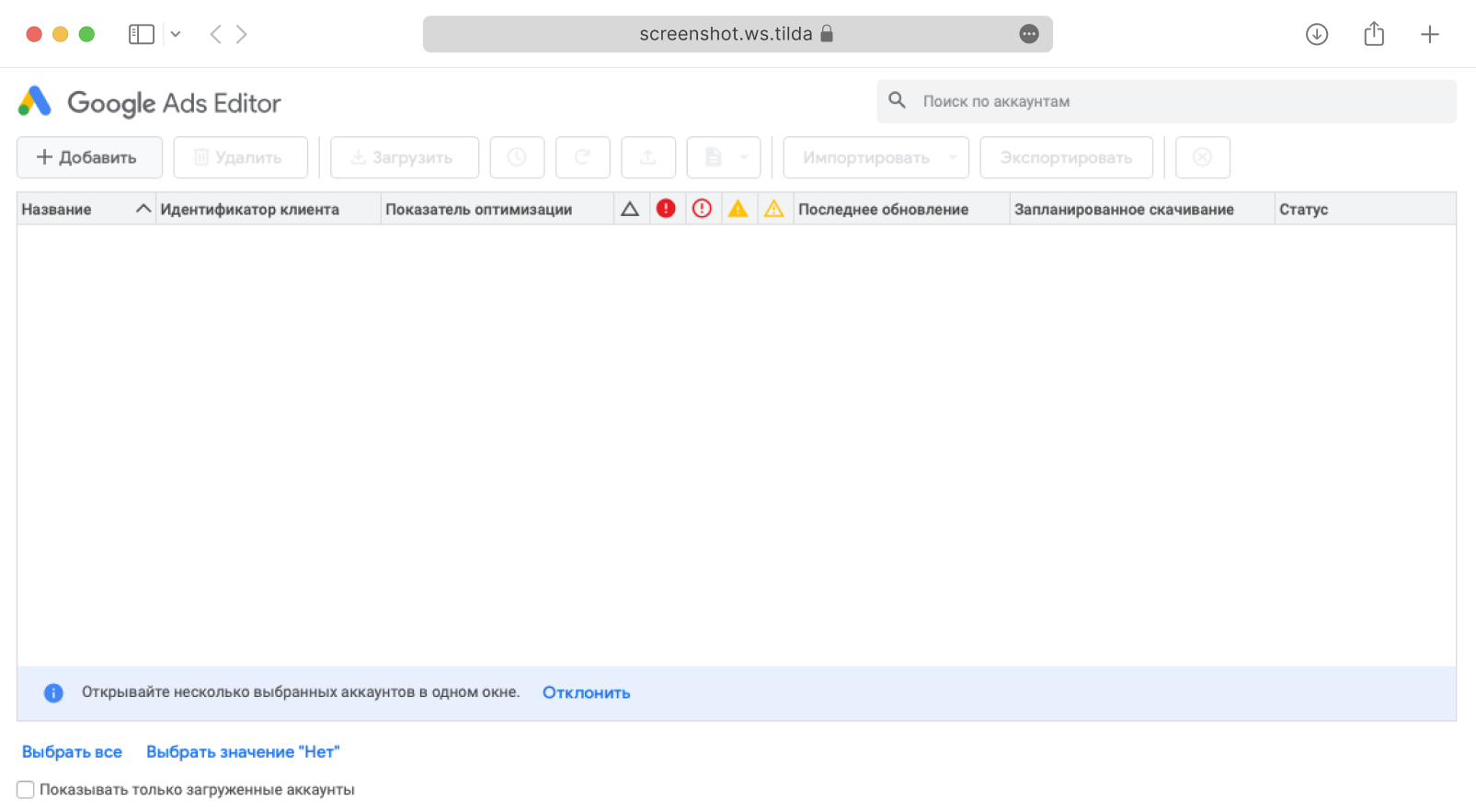The width and height of the screenshot is (1476, 812).
Task: Open dropdown arrow beside the document icon
Action: (x=744, y=157)
